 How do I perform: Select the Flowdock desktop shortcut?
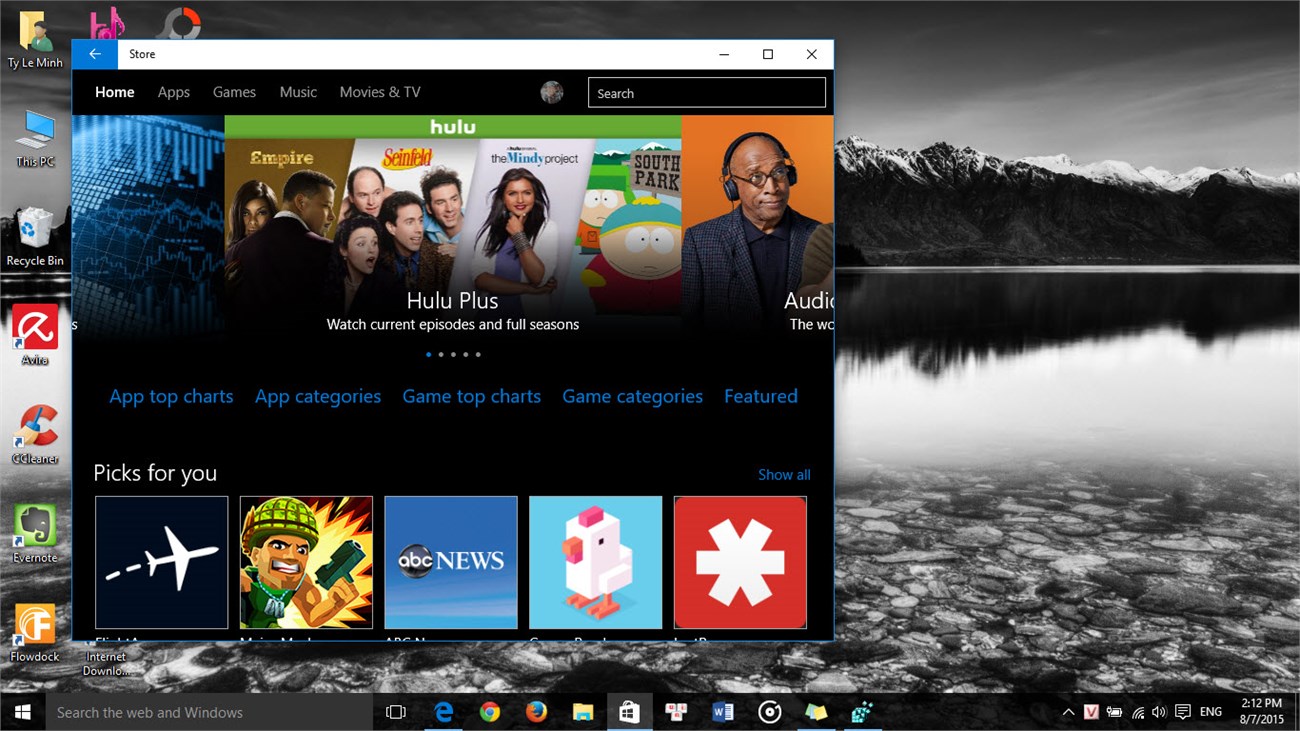pyautogui.click(x=35, y=632)
